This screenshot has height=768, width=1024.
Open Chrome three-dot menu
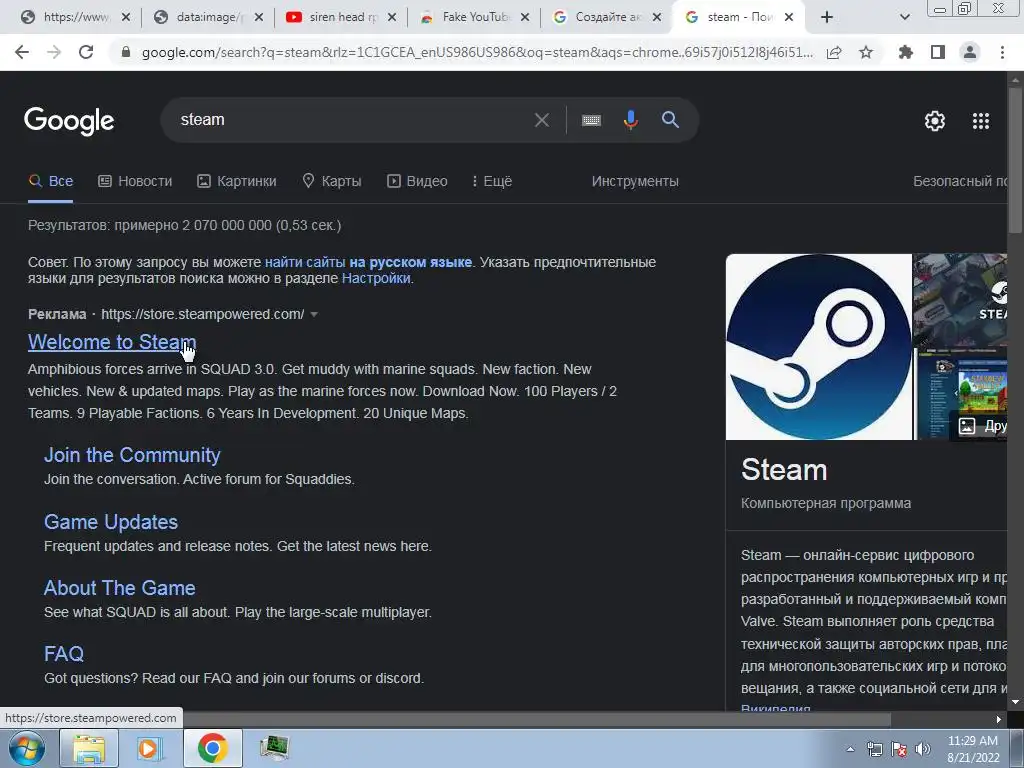[1002, 52]
